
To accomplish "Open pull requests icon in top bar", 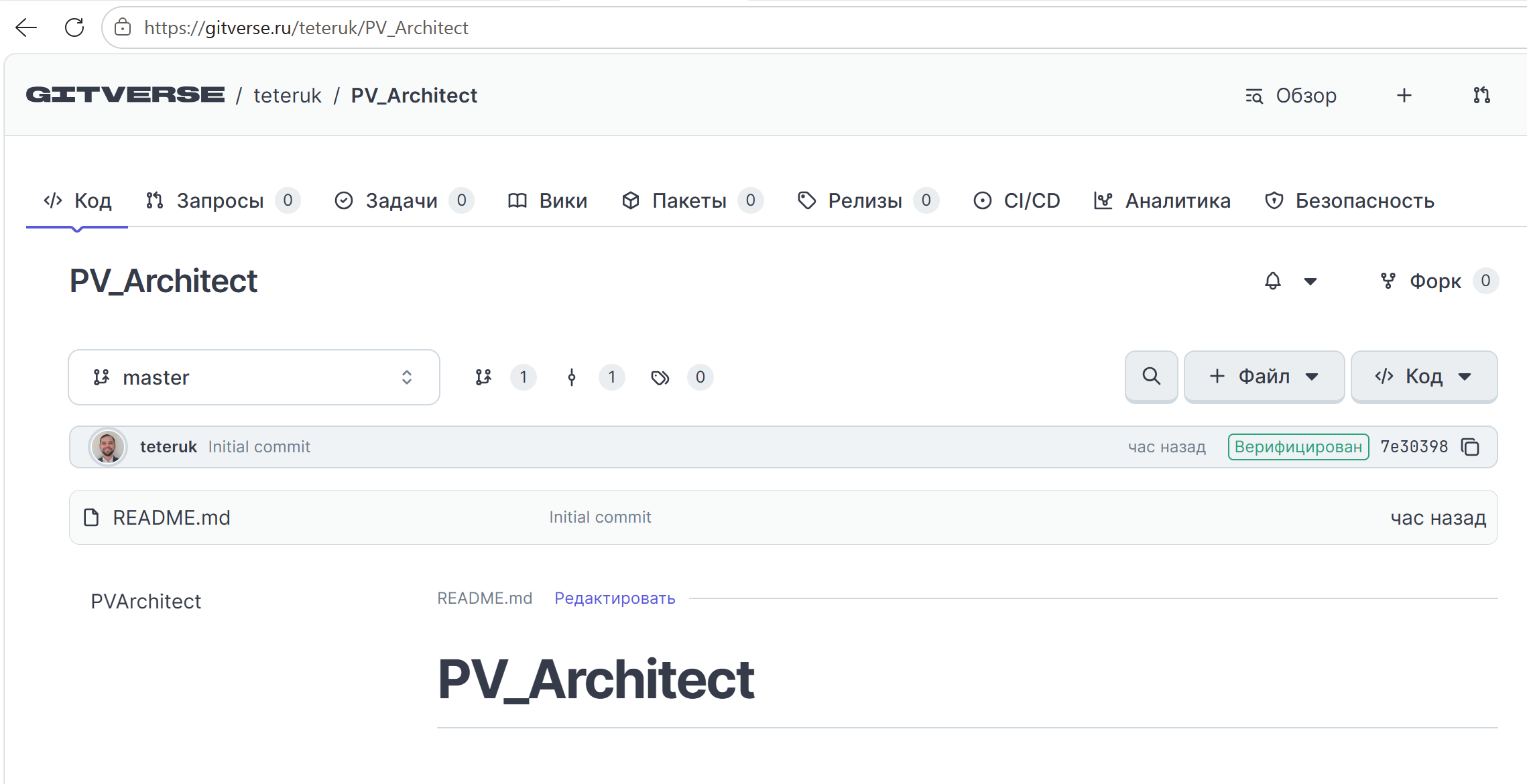I will point(1481,96).
